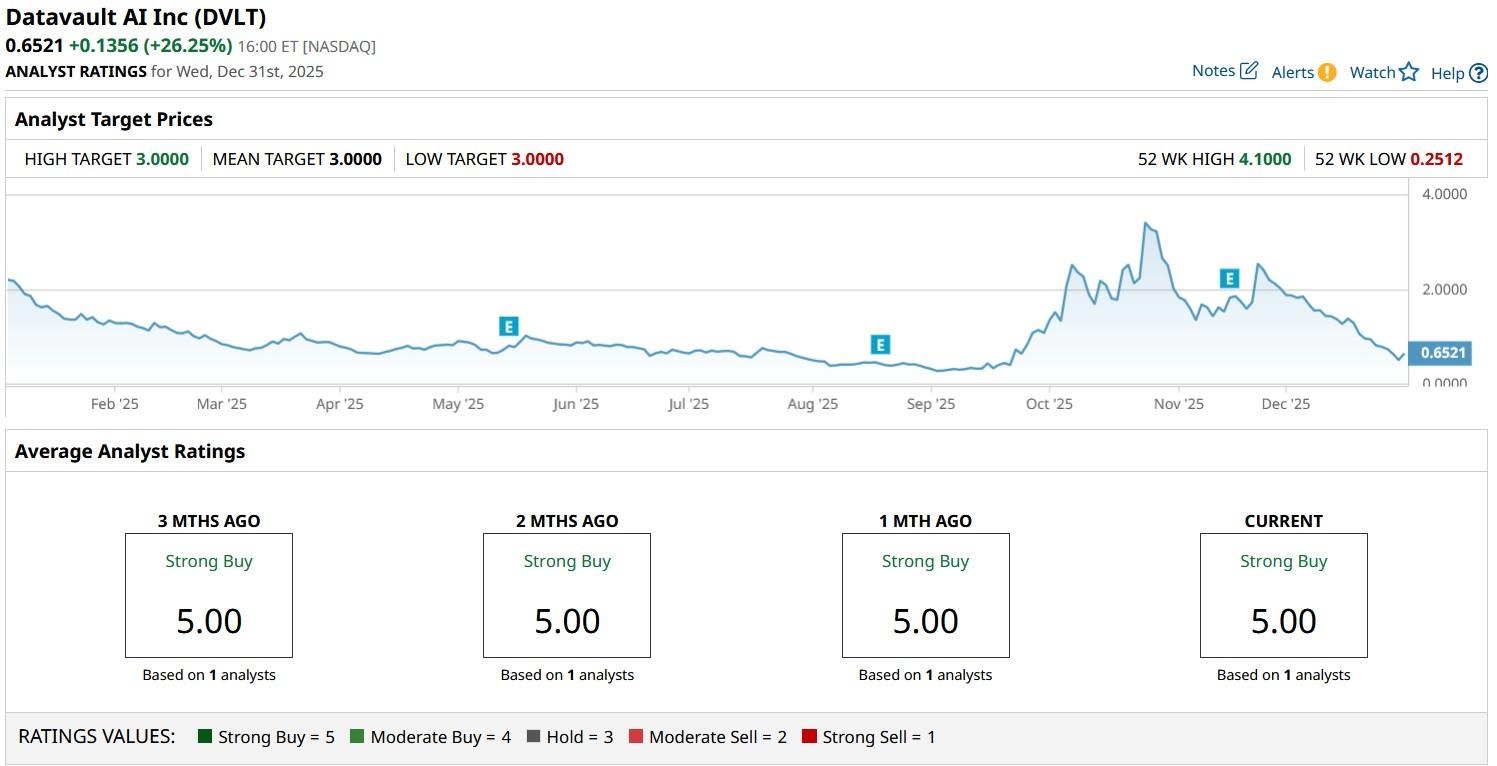Screen dimensions: 1497x766
Task: Click the Moderate Buy green swatch
Action: point(357,737)
